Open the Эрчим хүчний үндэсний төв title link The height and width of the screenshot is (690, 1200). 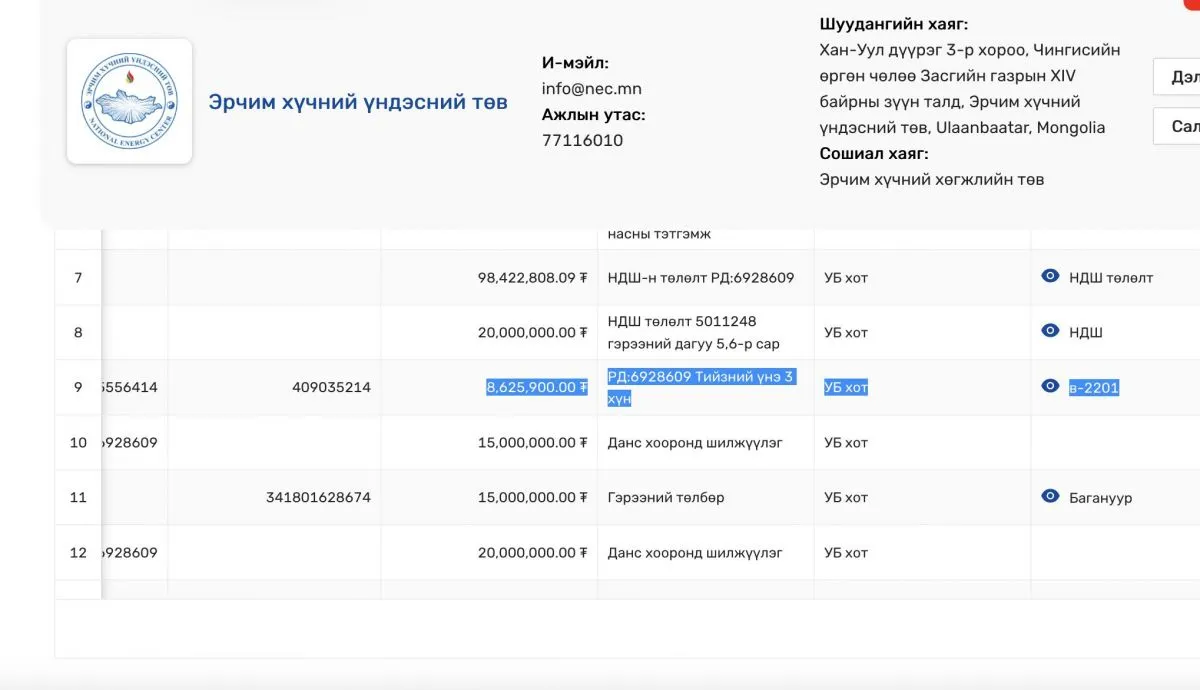tap(358, 102)
